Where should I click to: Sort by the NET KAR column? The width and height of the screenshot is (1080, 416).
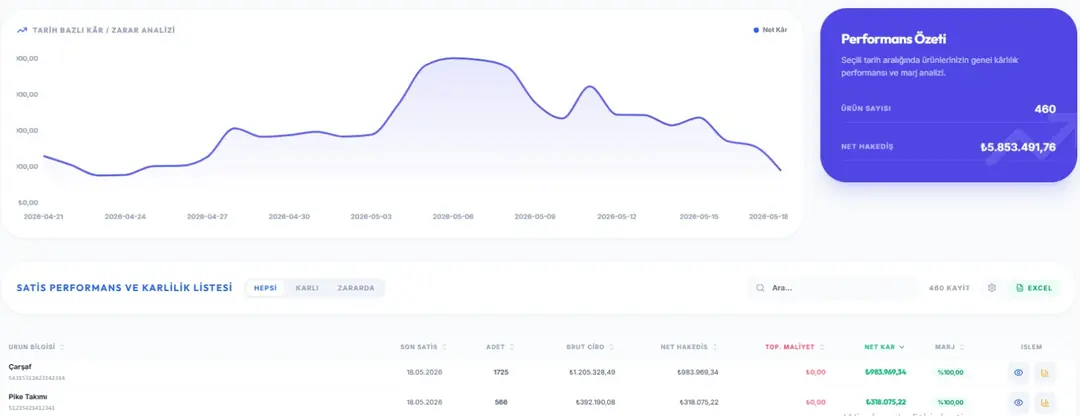click(884, 347)
